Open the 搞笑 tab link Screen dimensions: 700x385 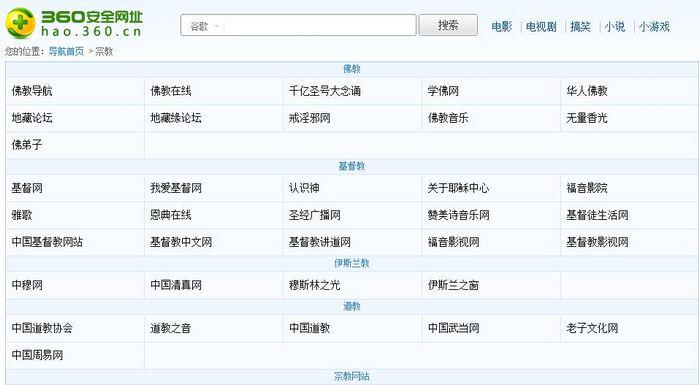[580, 26]
